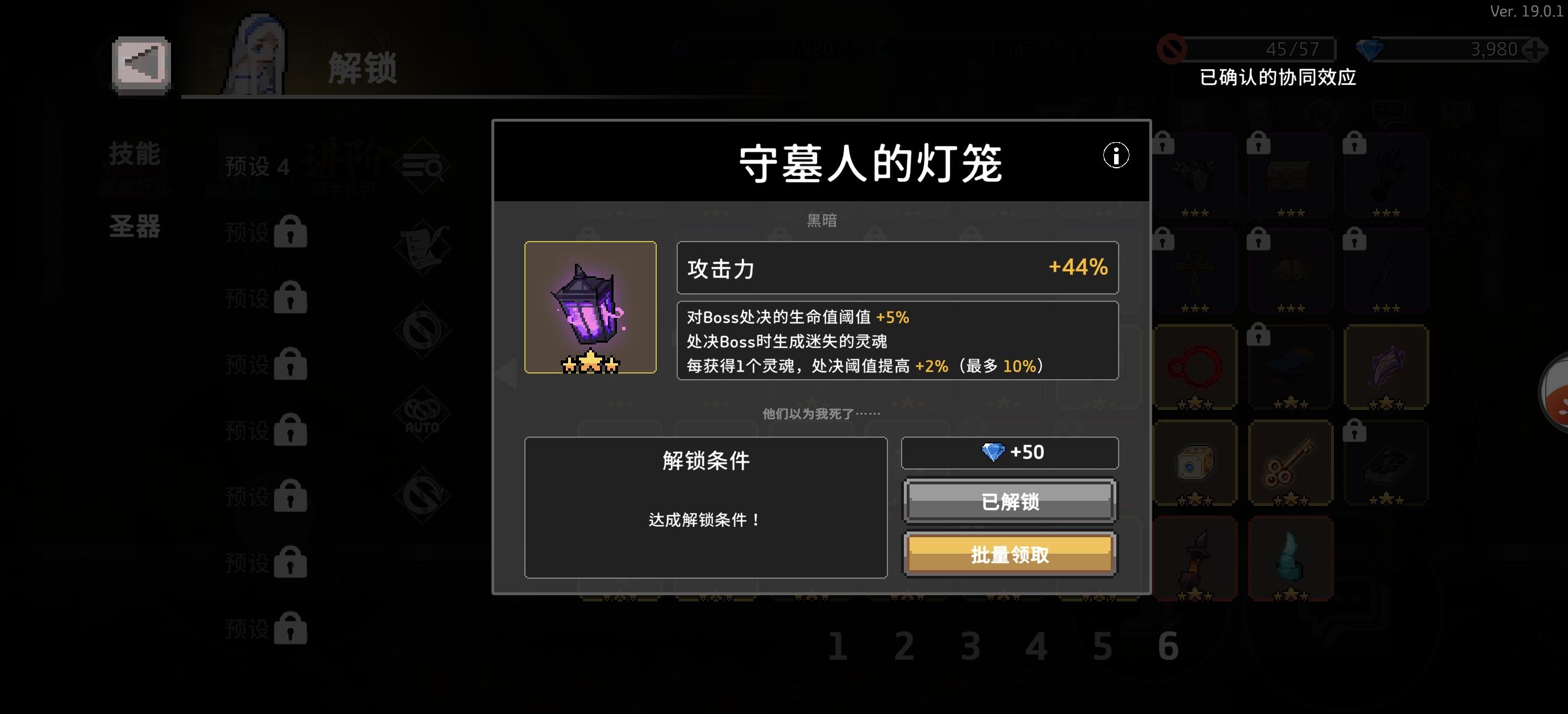Switch to the 技能 tab
The width and height of the screenshot is (1568, 714).
135,153
